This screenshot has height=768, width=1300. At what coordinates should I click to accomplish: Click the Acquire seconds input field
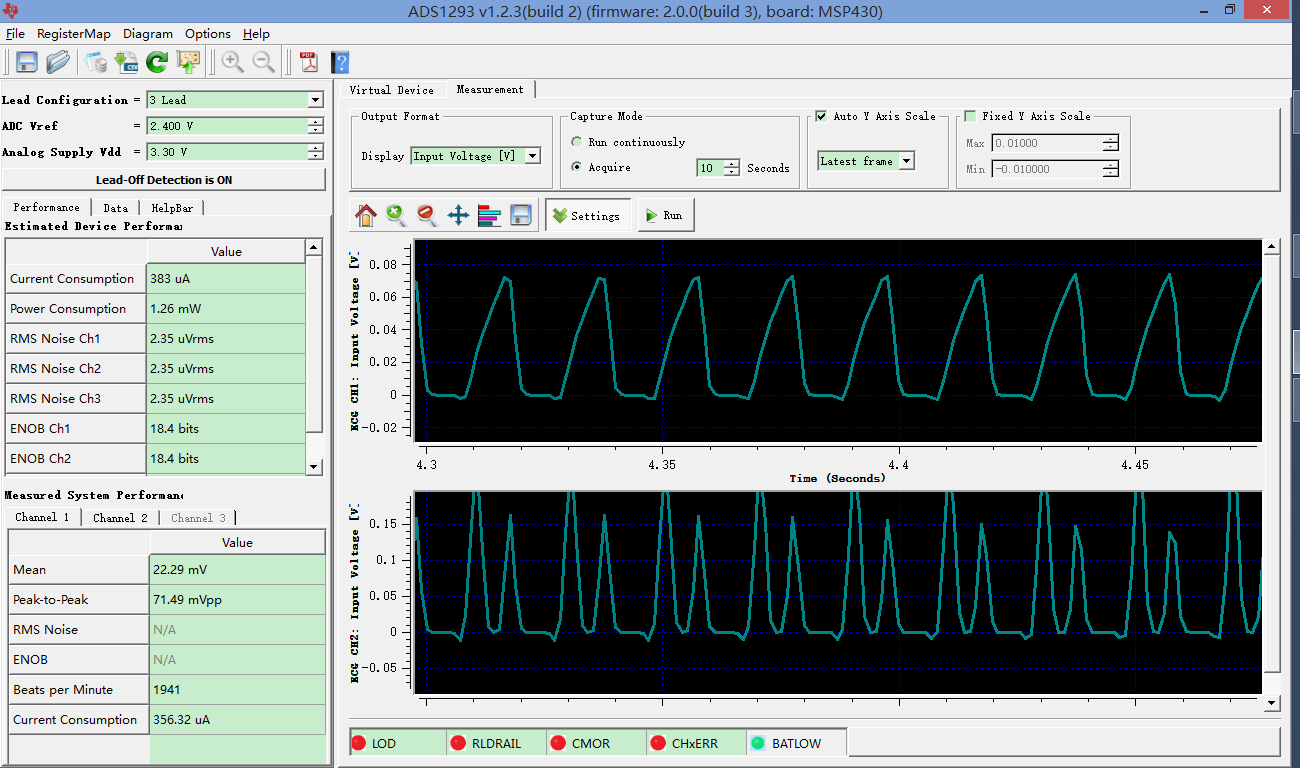[x=710, y=168]
